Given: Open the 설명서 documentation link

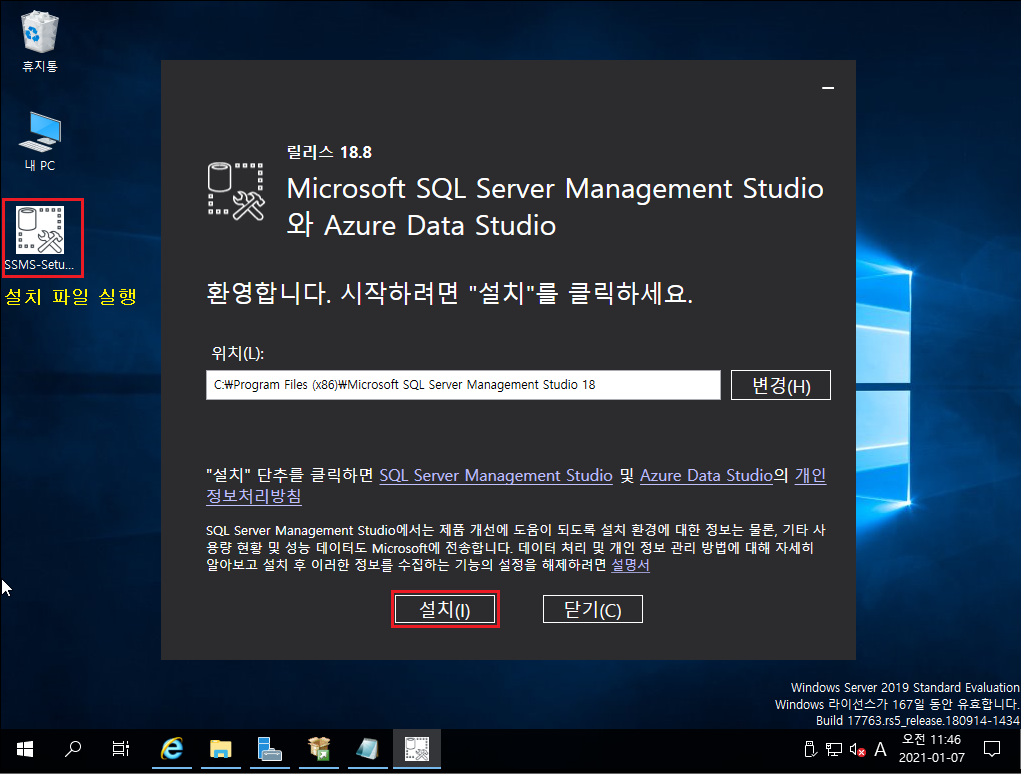Looking at the screenshot, I should (x=630, y=564).
